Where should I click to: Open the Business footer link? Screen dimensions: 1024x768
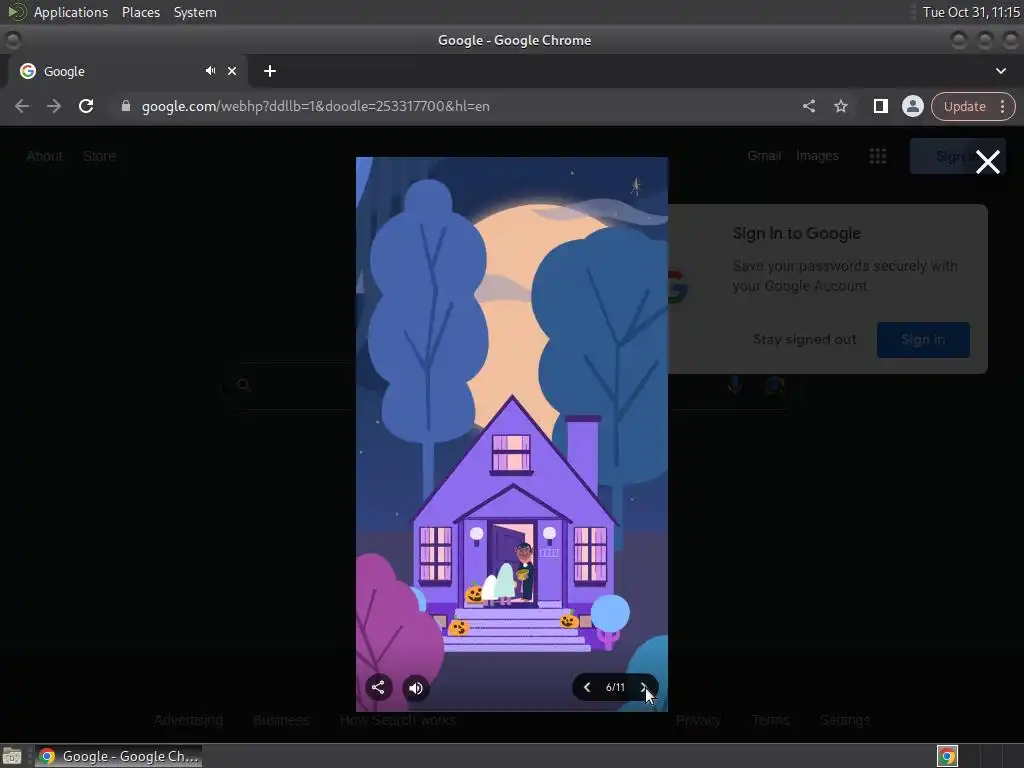pyautogui.click(x=281, y=720)
